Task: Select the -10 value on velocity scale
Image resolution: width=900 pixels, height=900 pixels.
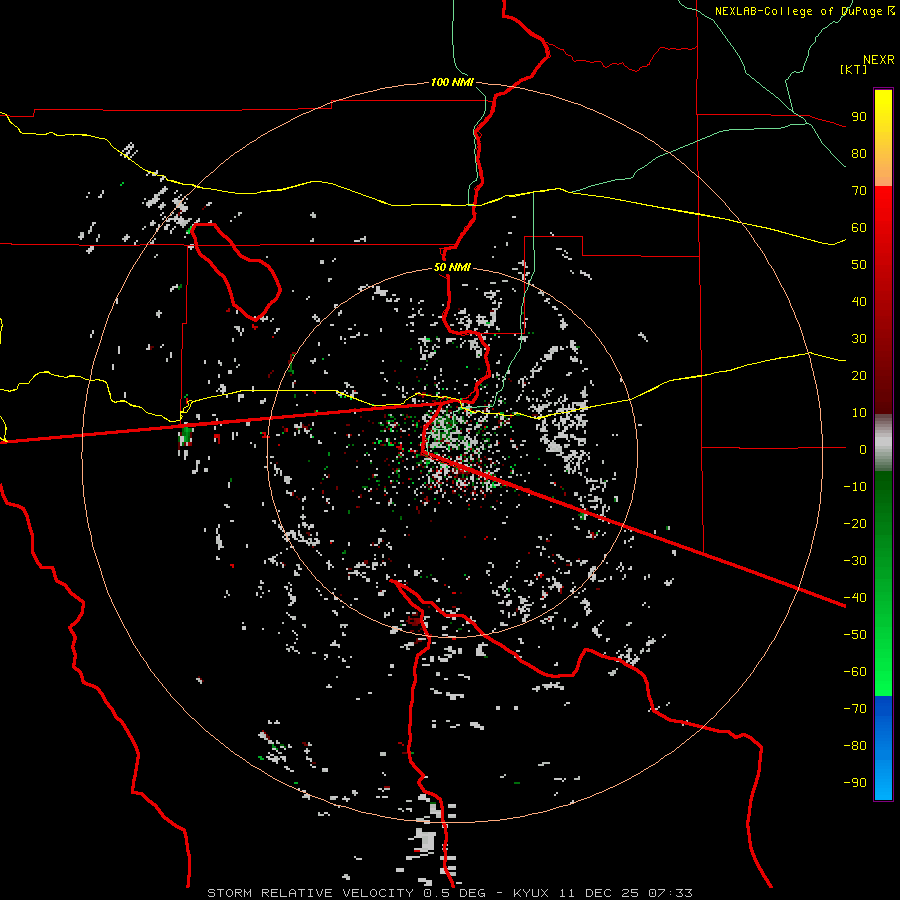Action: click(x=855, y=487)
